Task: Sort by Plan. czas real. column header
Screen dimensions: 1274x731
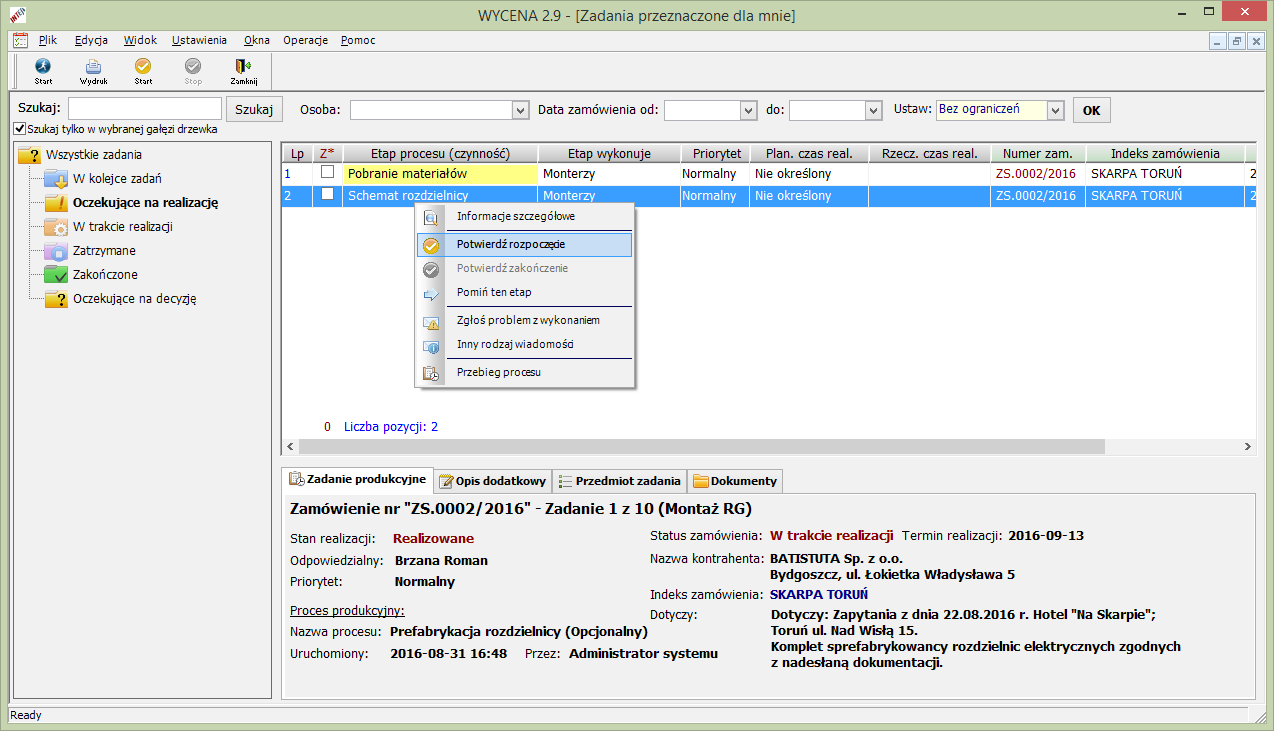Action: pos(810,153)
